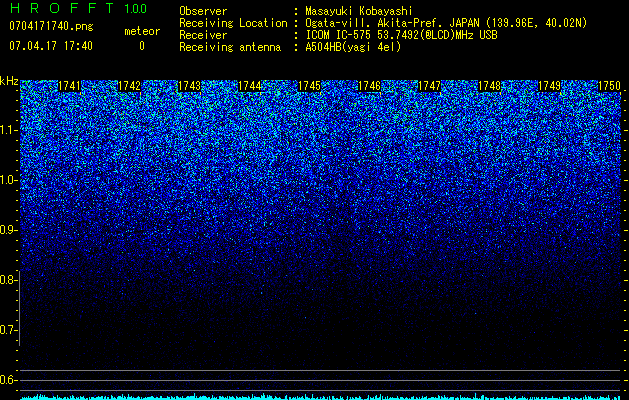629x400 pixels.
Task: Click the Receiving antenna field label
Action: click(x=230, y=47)
